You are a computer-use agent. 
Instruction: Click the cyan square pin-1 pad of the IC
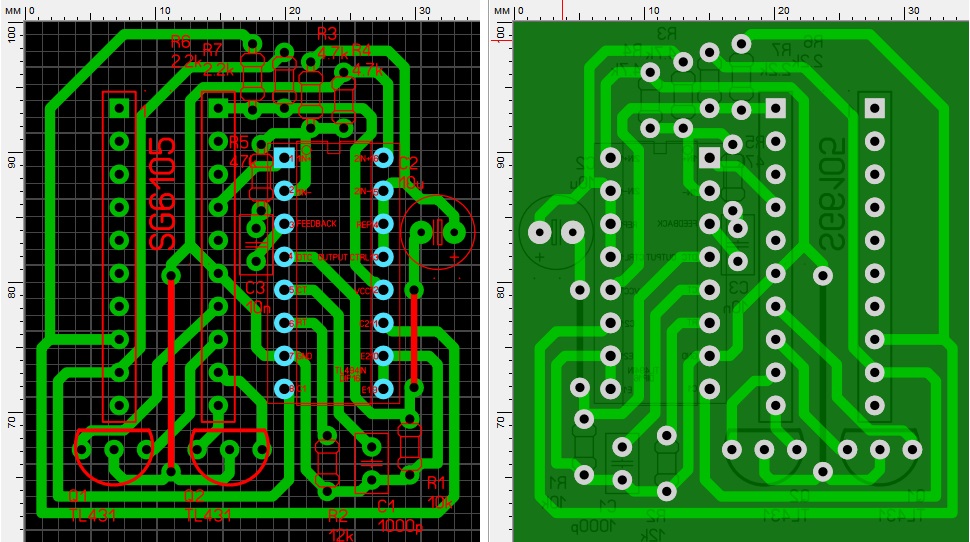tap(284, 158)
